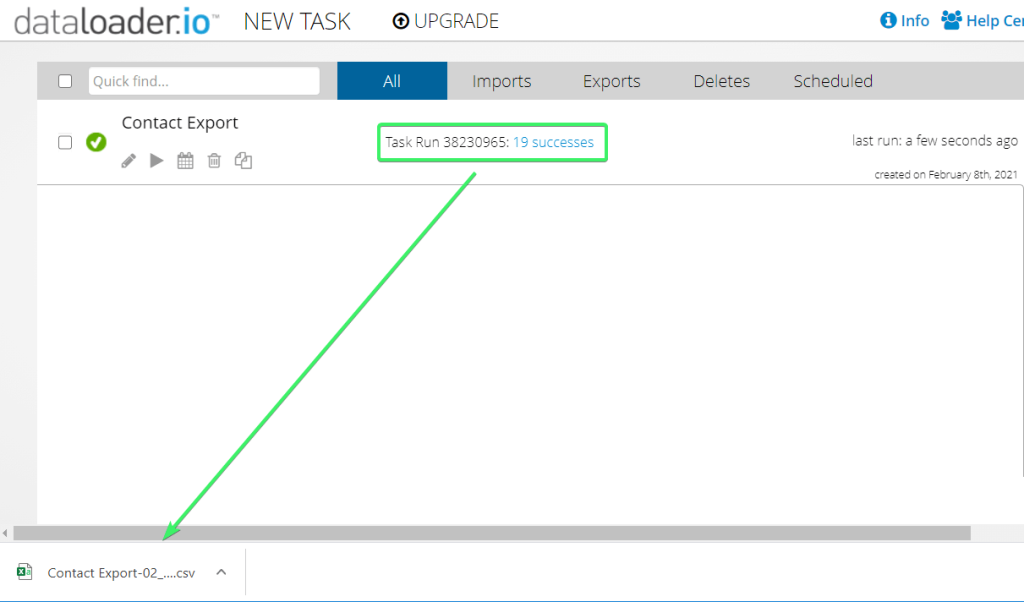Screen dimensions: 1024x602
Task: Schedule the Contact Export task
Action: tap(185, 160)
